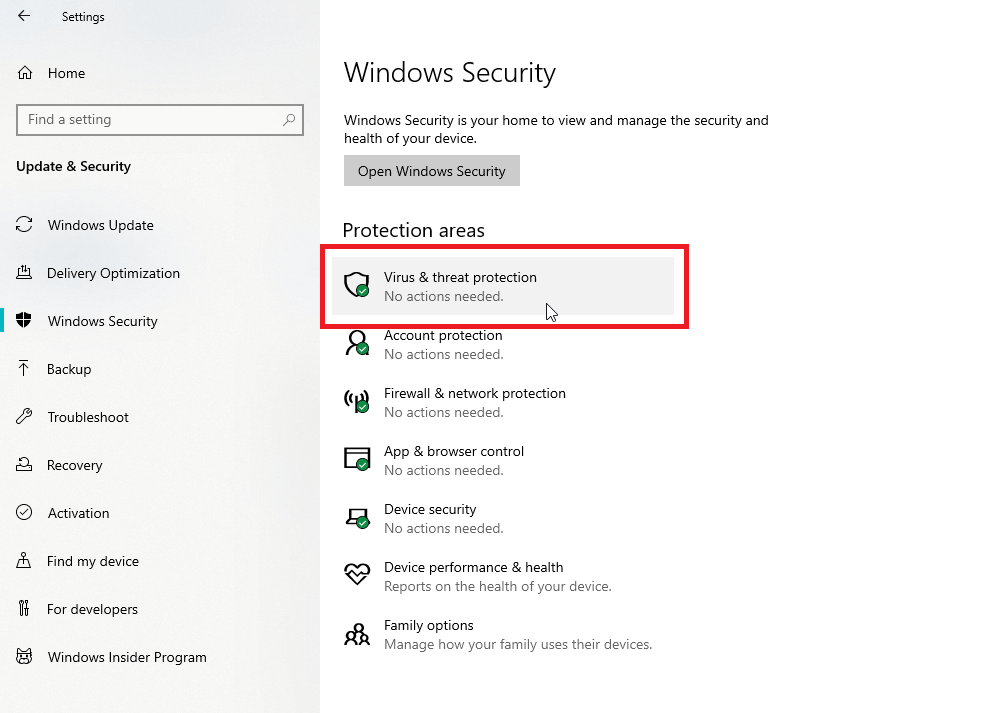Screen dimensions: 1000x713
Task: Click the Update & Security sidebar heading
Action: tap(73, 166)
